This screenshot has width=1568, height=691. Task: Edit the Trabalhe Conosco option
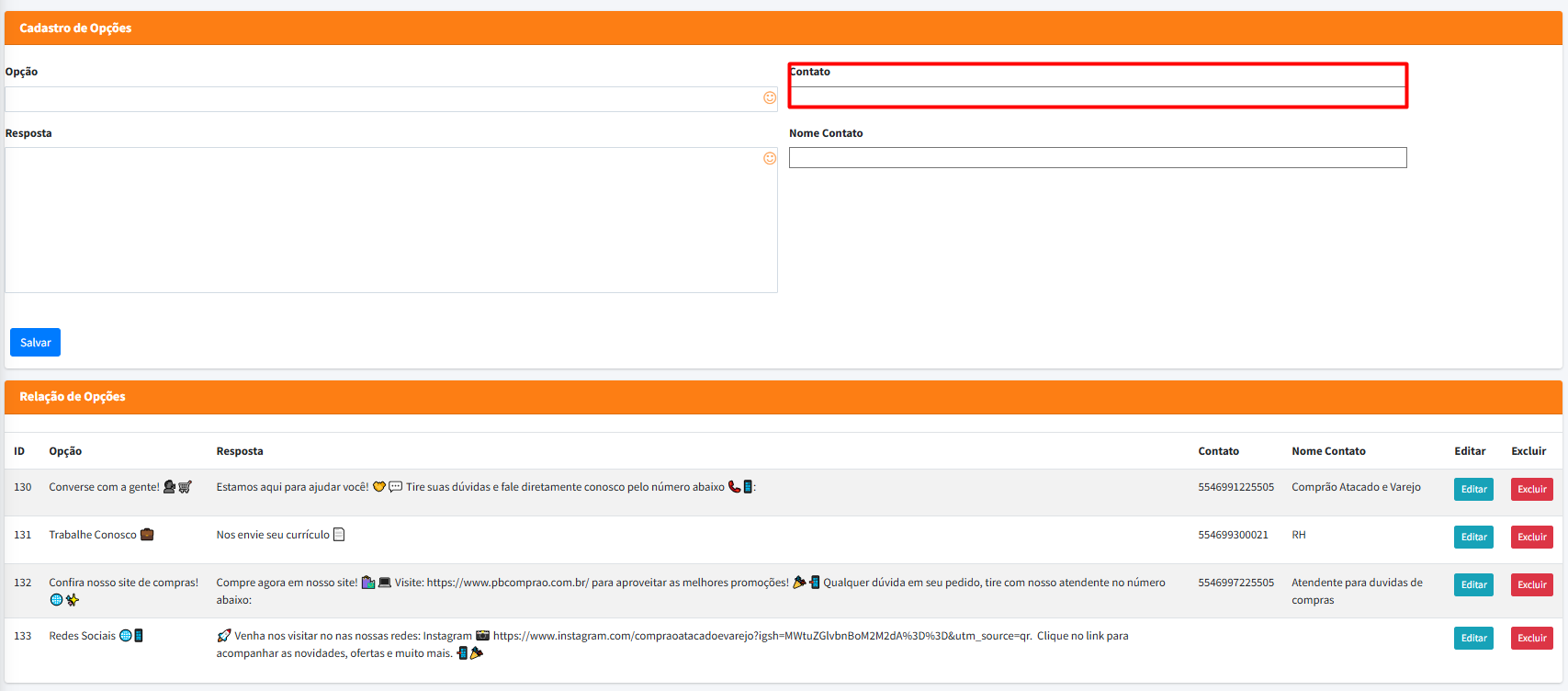tap(1473, 537)
